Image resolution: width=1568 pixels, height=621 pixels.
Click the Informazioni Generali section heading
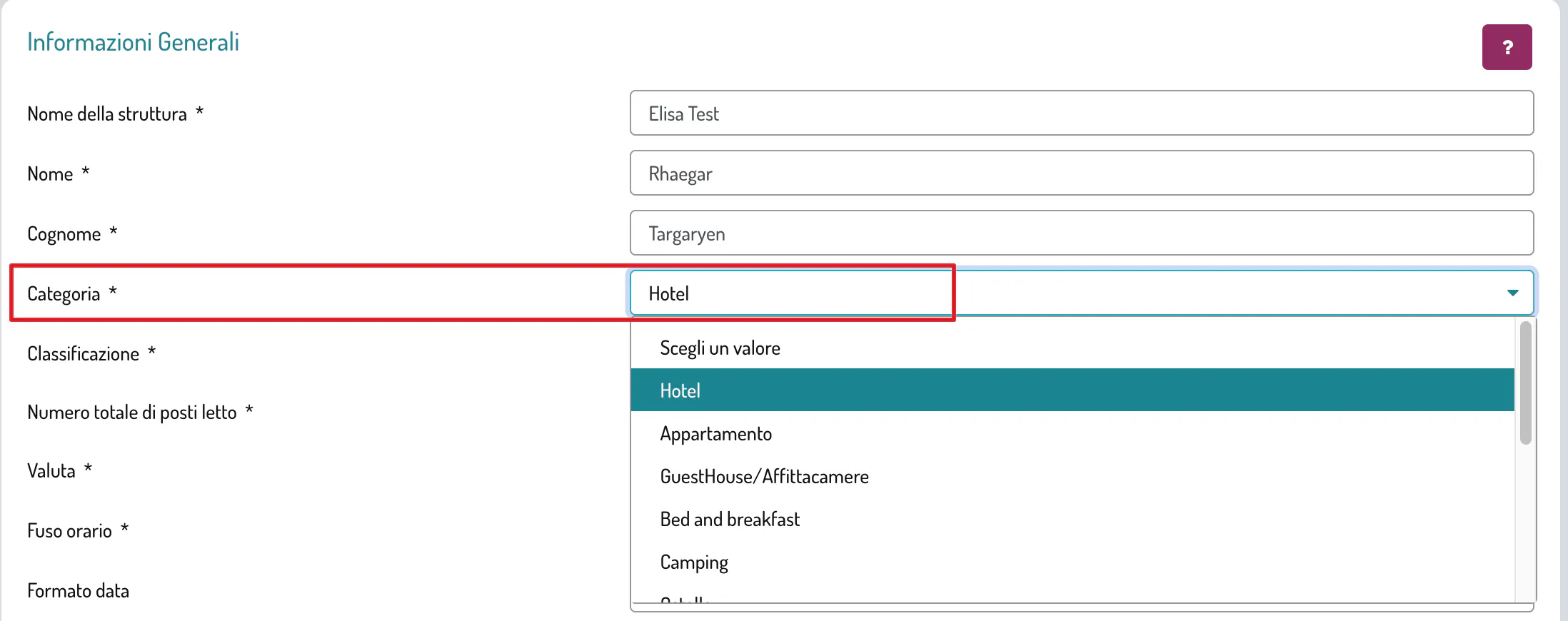click(133, 42)
